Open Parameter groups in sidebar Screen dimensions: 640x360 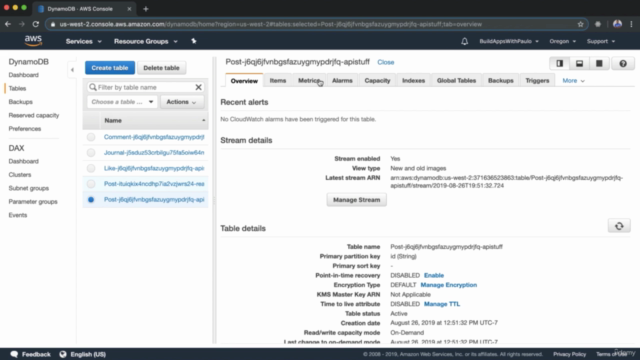point(33,202)
